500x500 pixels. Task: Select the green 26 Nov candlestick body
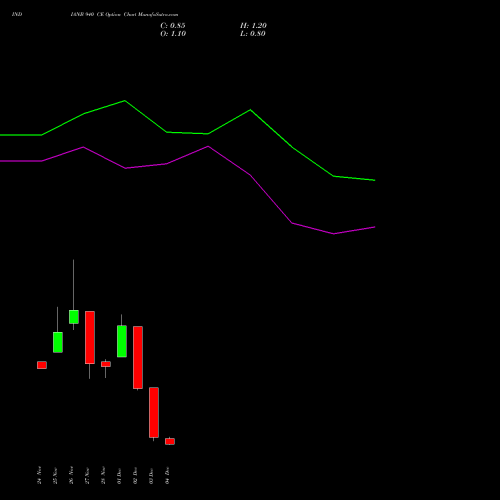[74, 317]
